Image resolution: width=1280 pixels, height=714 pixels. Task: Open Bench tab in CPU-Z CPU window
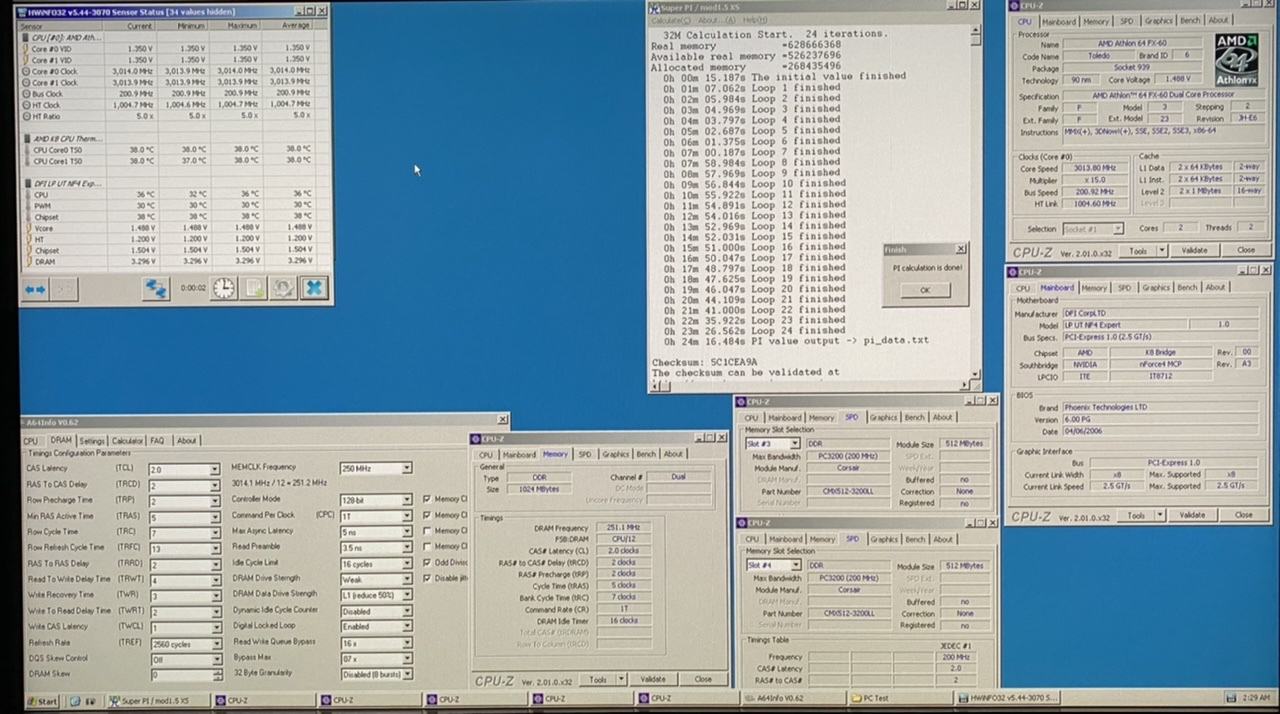coord(1191,21)
